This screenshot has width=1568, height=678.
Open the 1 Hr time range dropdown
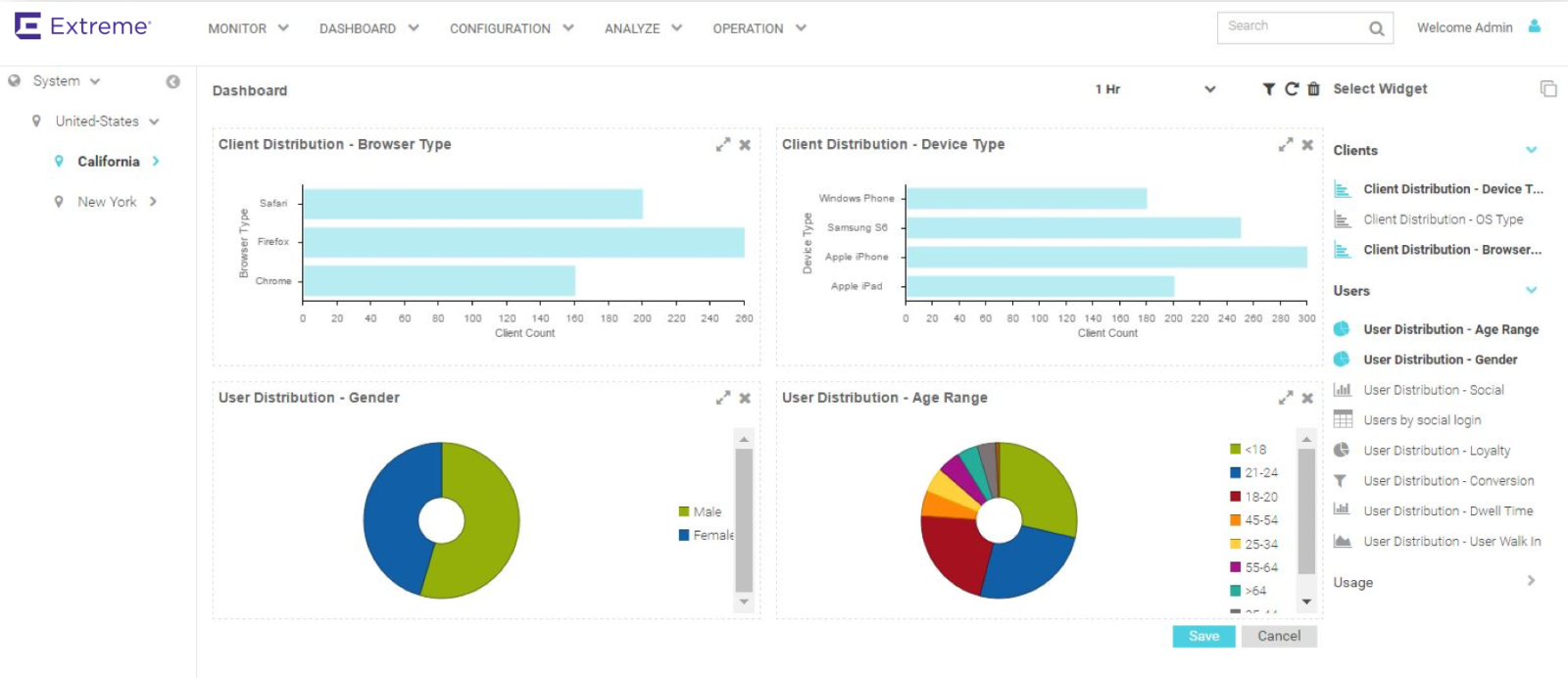click(1155, 89)
